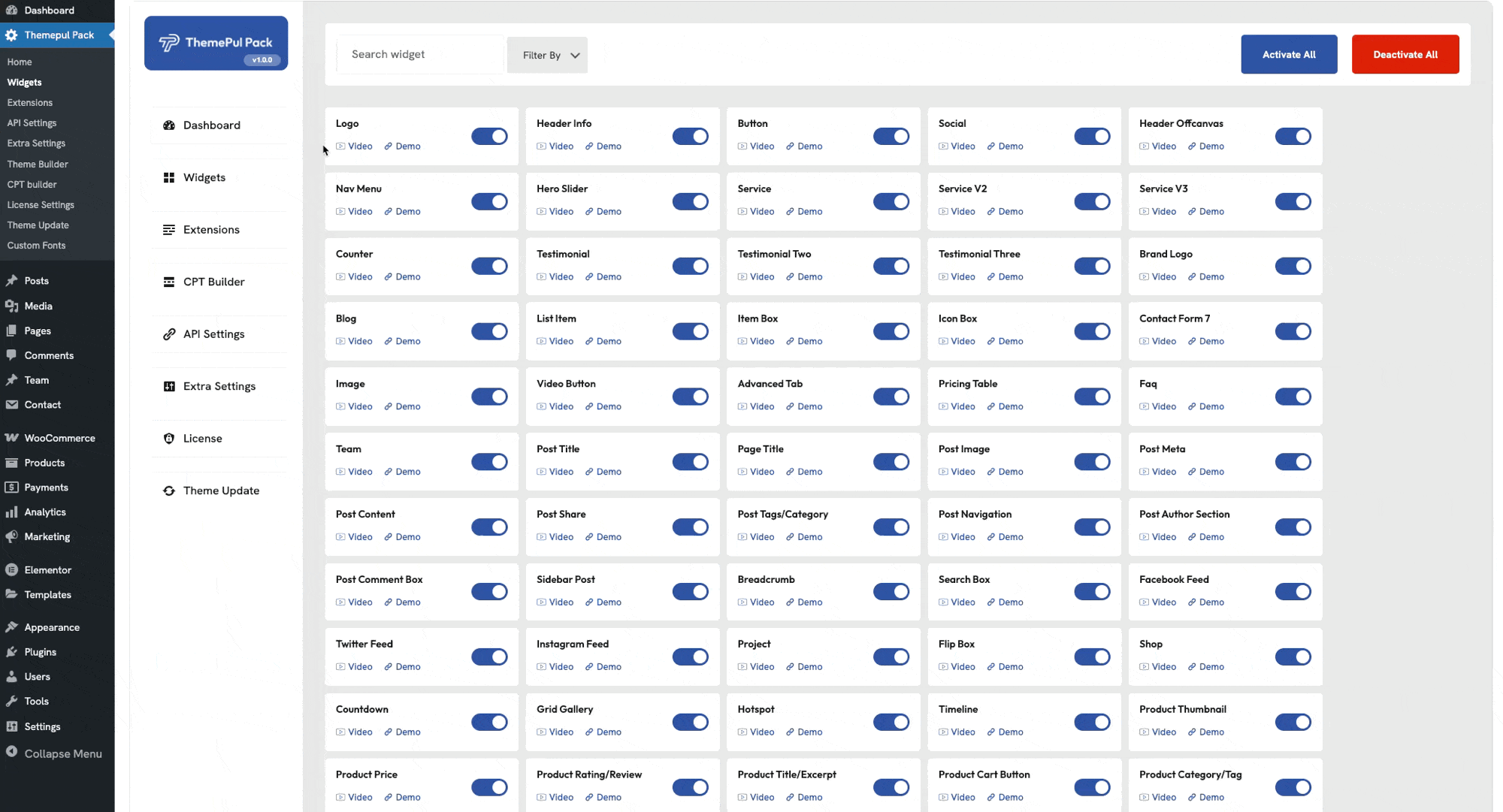Click the License shield icon

pos(169,439)
